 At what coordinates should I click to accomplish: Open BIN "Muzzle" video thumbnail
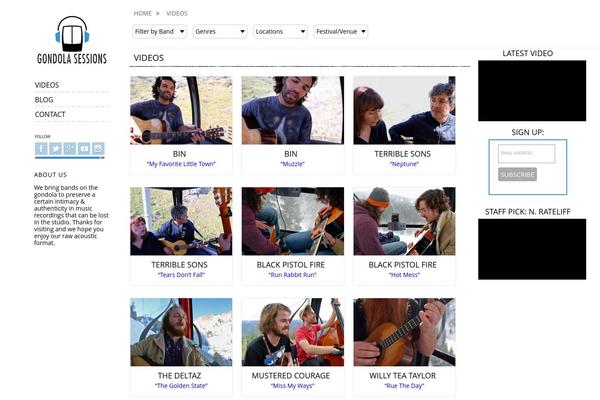[x=293, y=110]
